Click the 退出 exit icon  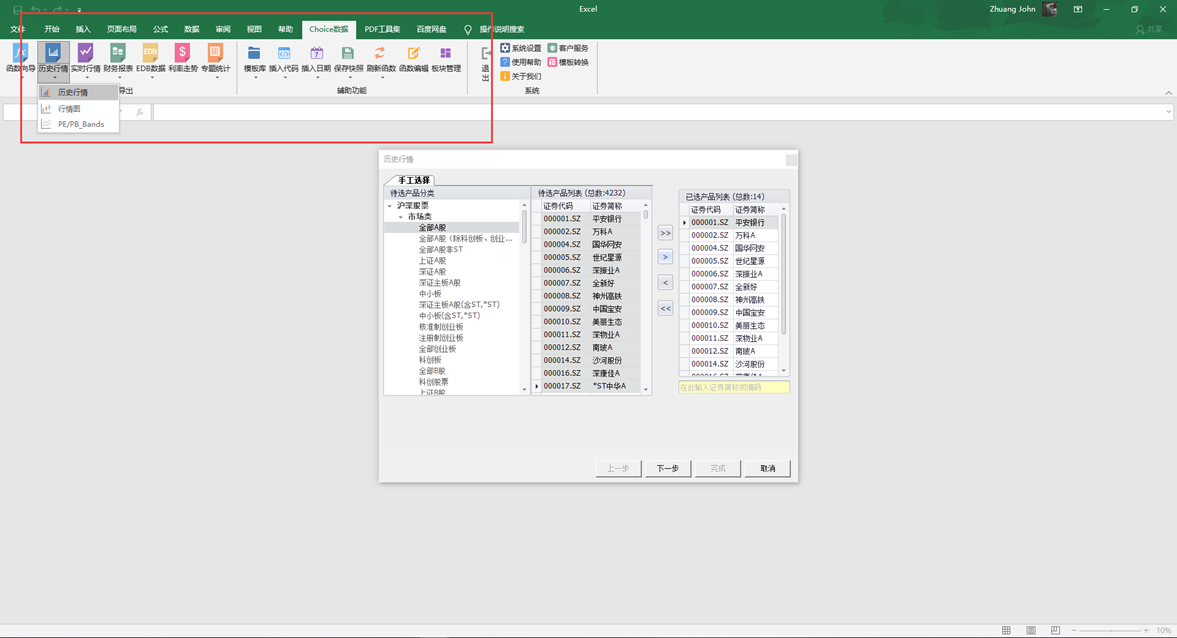coord(486,53)
